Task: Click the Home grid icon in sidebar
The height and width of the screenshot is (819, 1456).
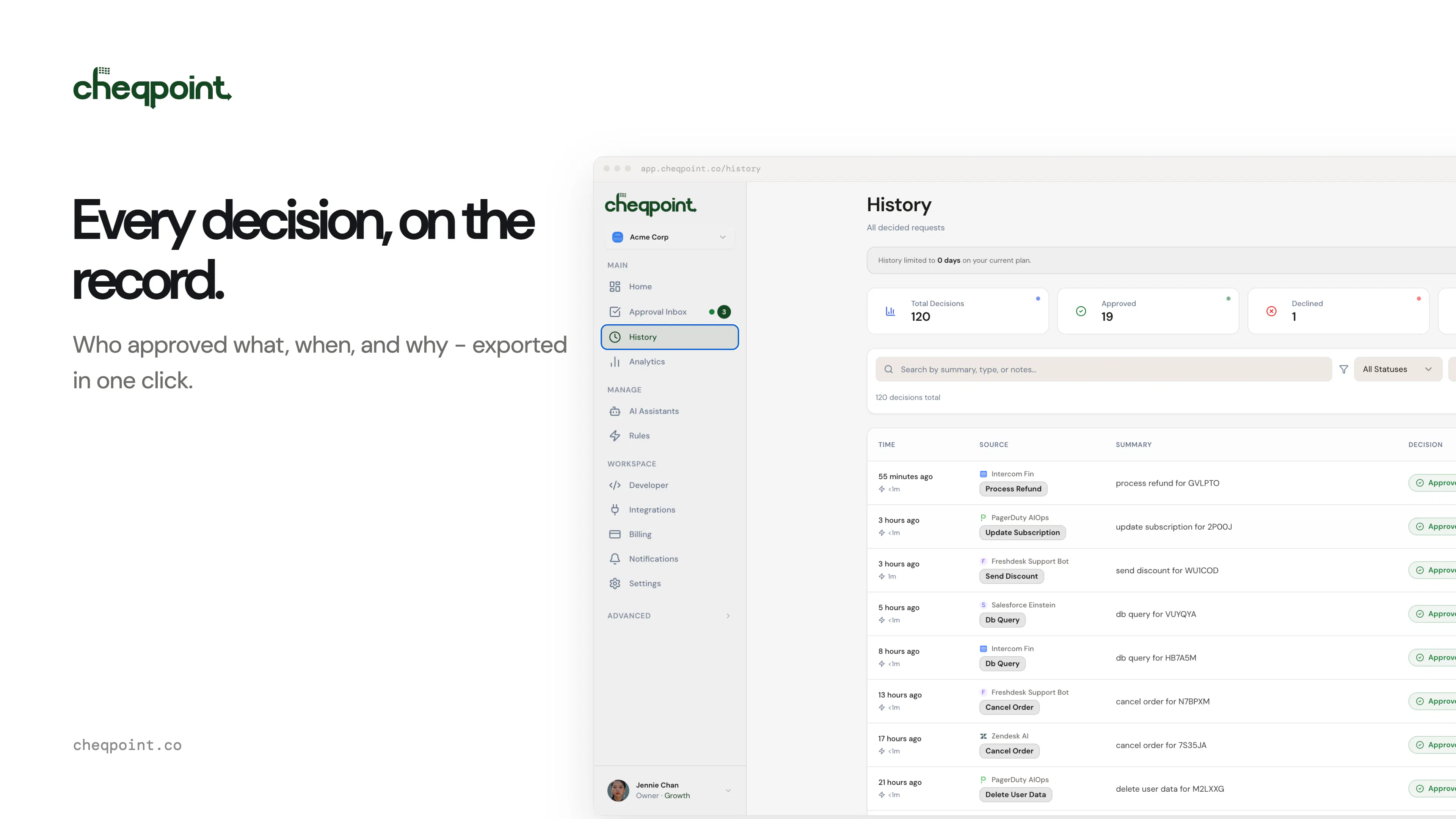Action: click(614, 287)
